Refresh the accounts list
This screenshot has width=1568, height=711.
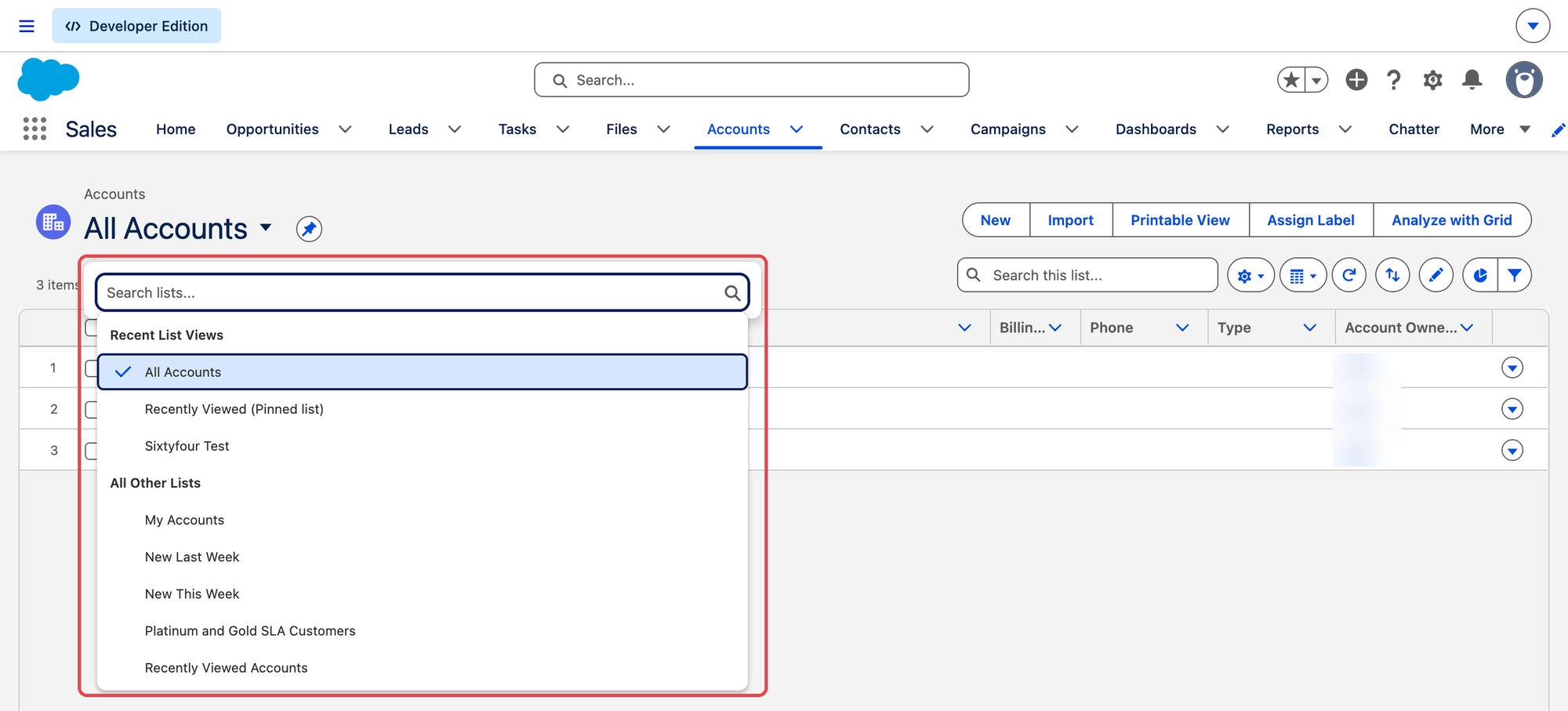(x=1348, y=275)
